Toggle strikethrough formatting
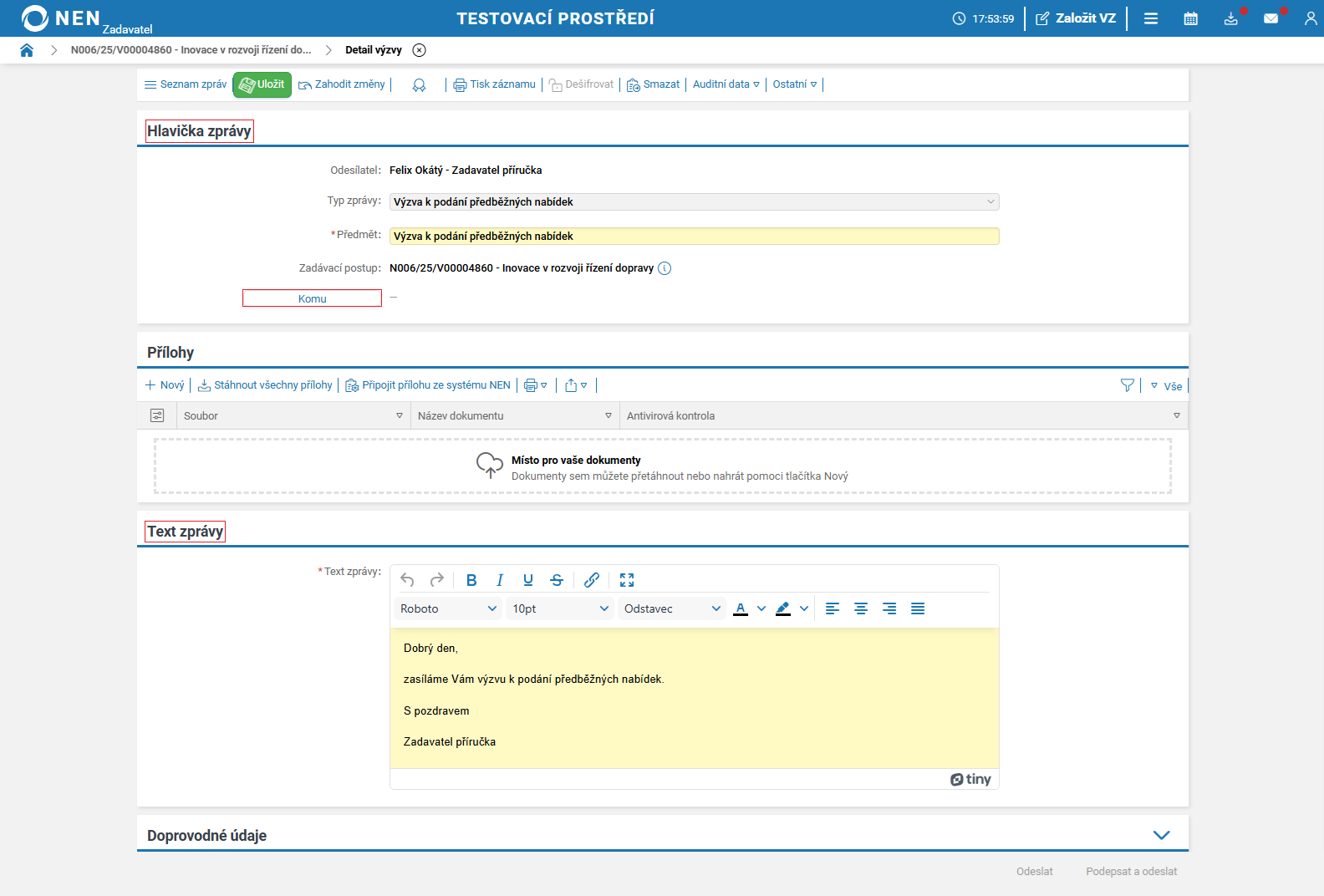This screenshot has height=896, width=1324. tap(557, 580)
